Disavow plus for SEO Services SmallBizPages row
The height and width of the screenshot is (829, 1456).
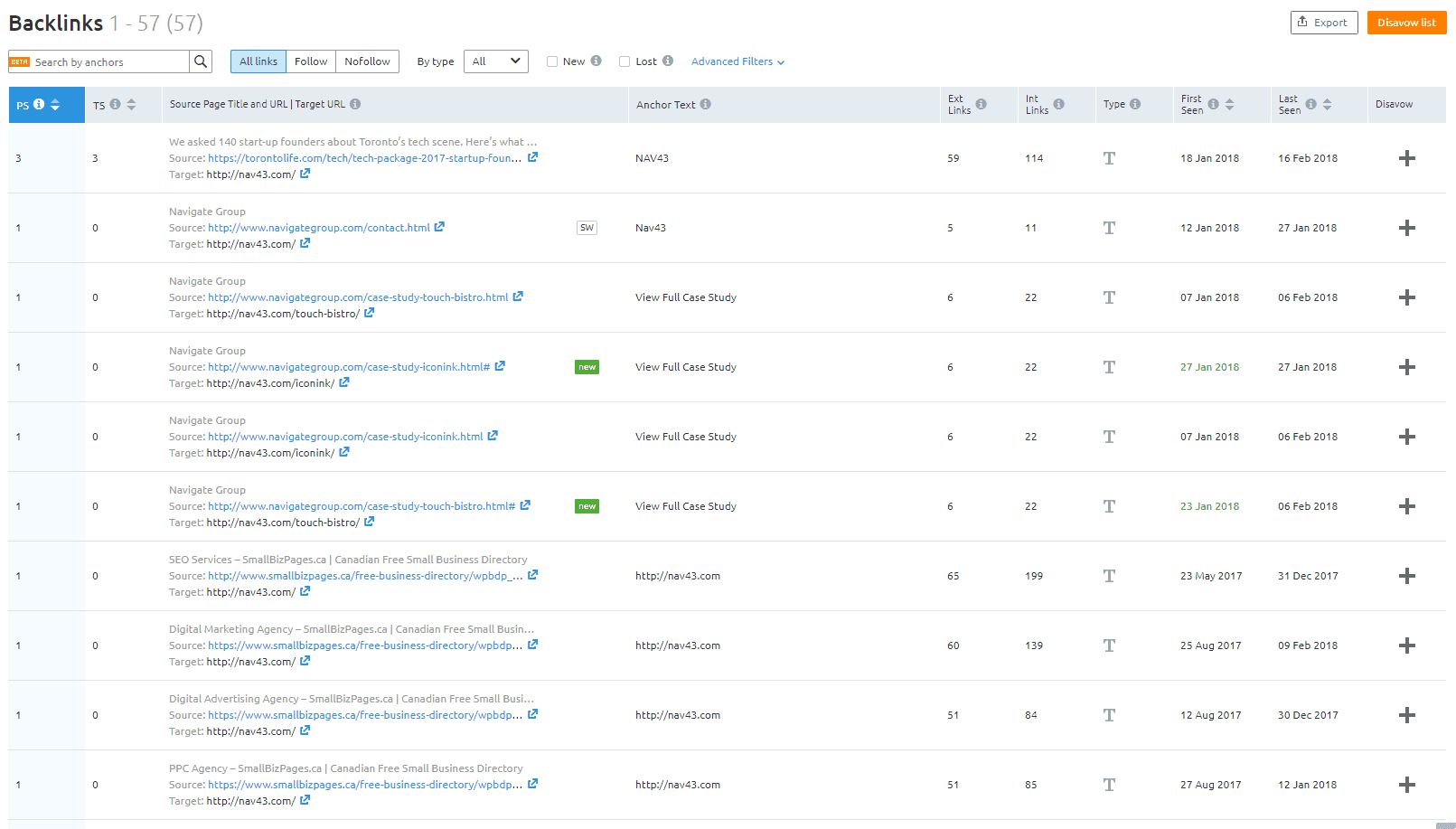tap(1406, 576)
